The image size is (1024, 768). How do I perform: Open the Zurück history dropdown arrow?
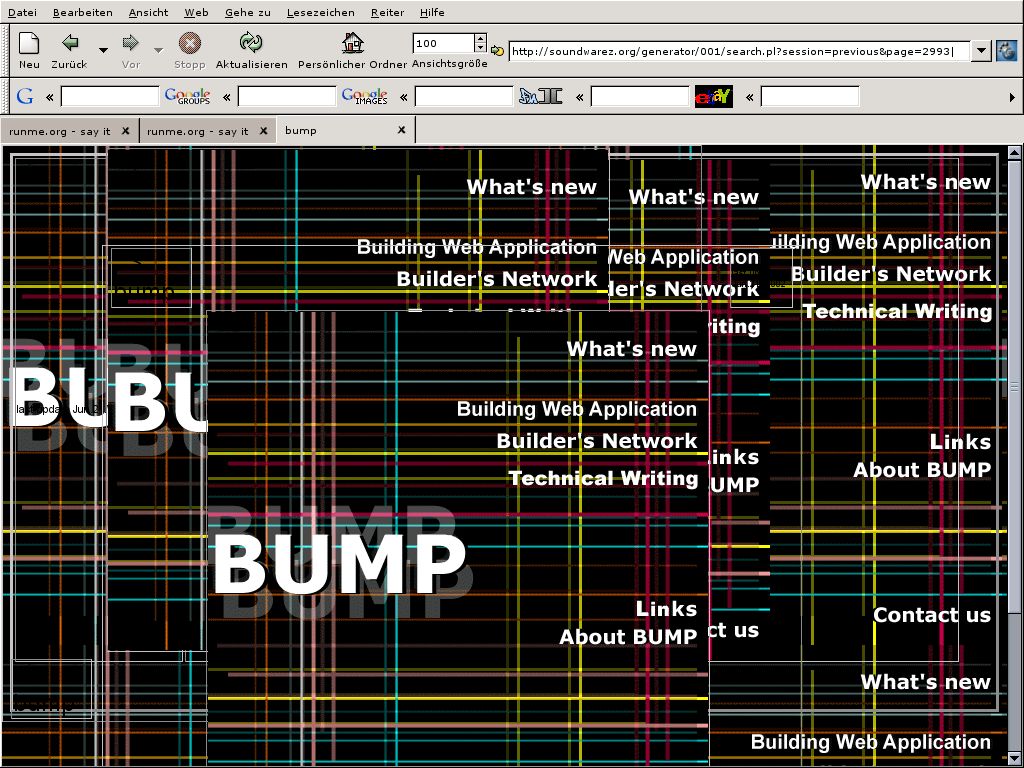pyautogui.click(x=103, y=50)
